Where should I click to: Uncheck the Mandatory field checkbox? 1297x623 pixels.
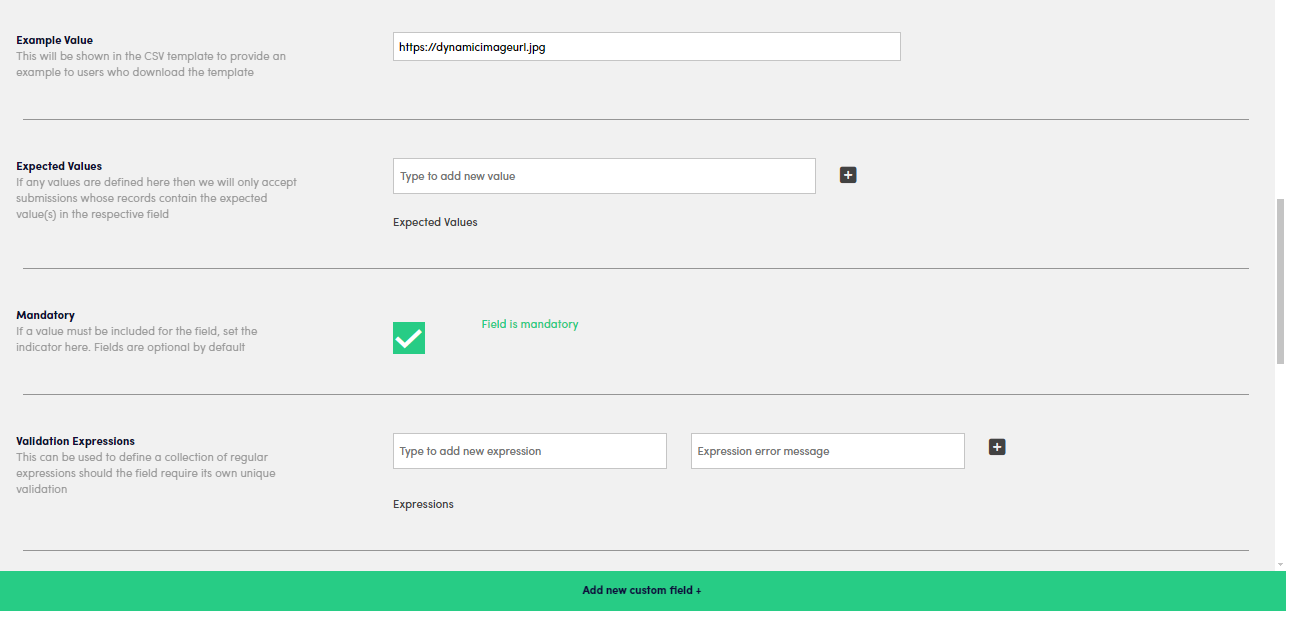click(409, 338)
